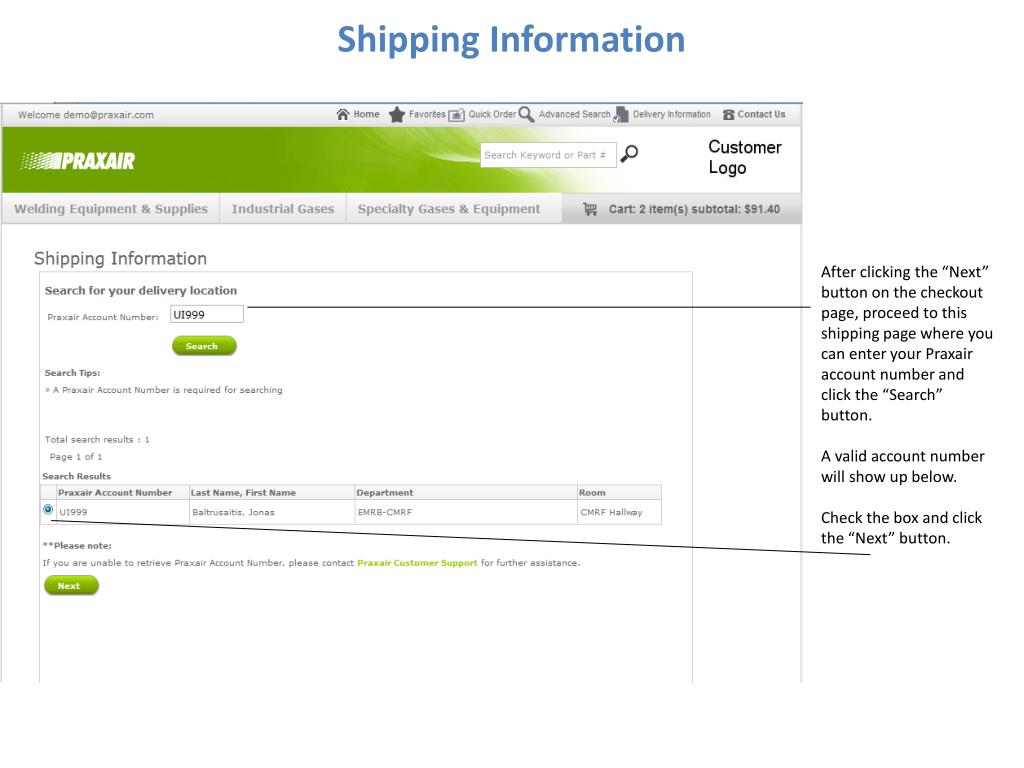Click the Advanced Search magnifier icon

[x=526, y=114]
